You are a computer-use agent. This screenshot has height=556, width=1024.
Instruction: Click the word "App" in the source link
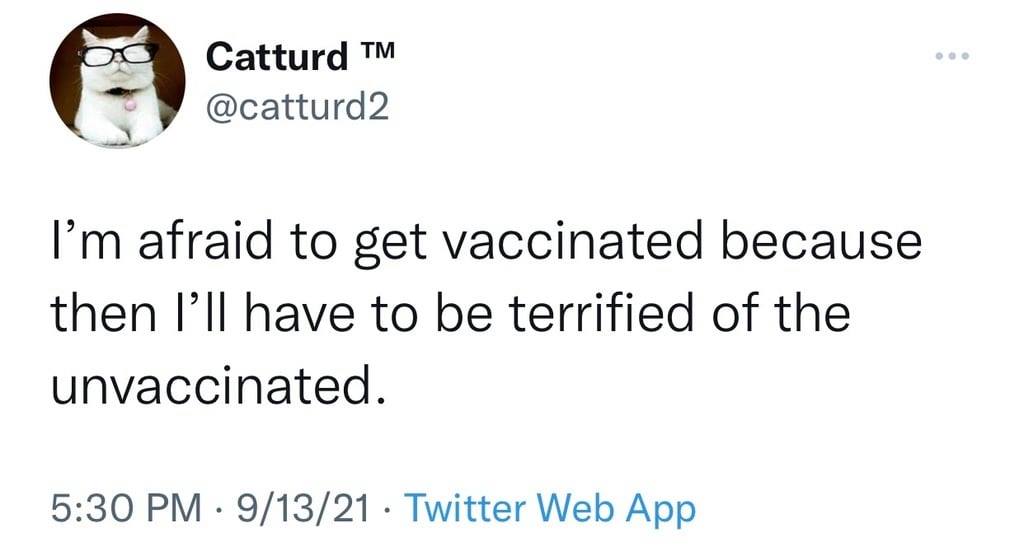tap(660, 511)
